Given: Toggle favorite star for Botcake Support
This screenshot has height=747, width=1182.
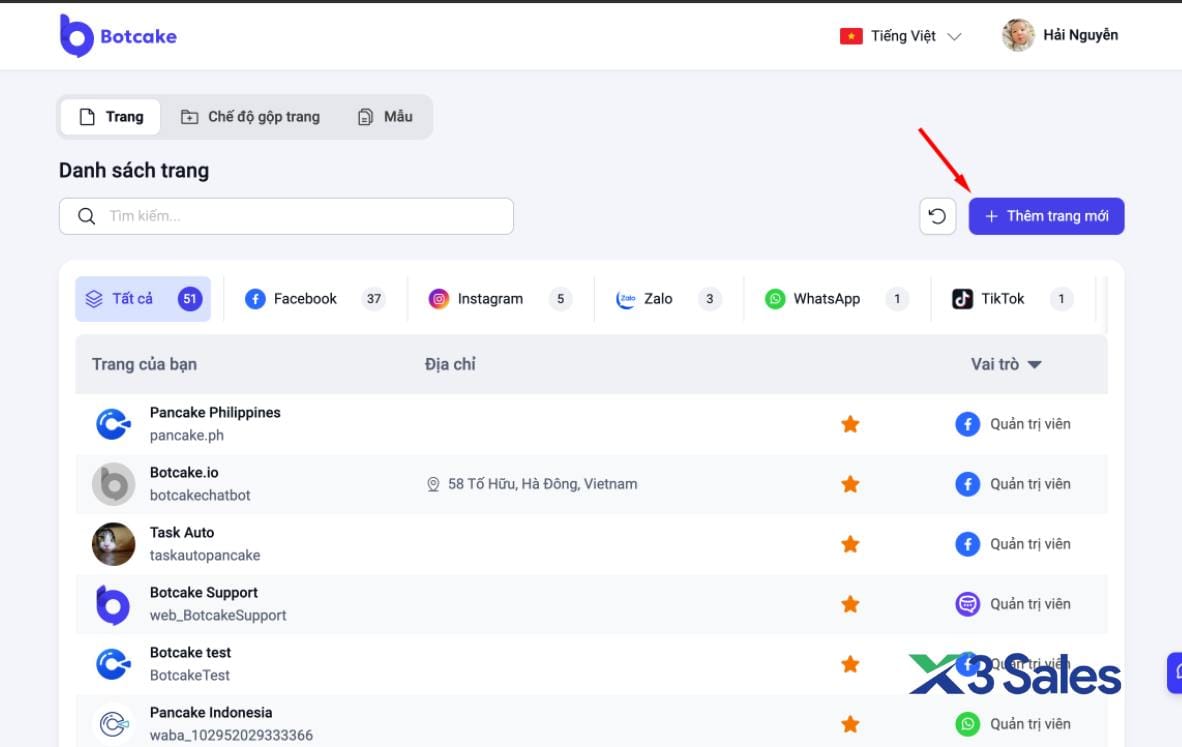Looking at the screenshot, I should [x=850, y=604].
